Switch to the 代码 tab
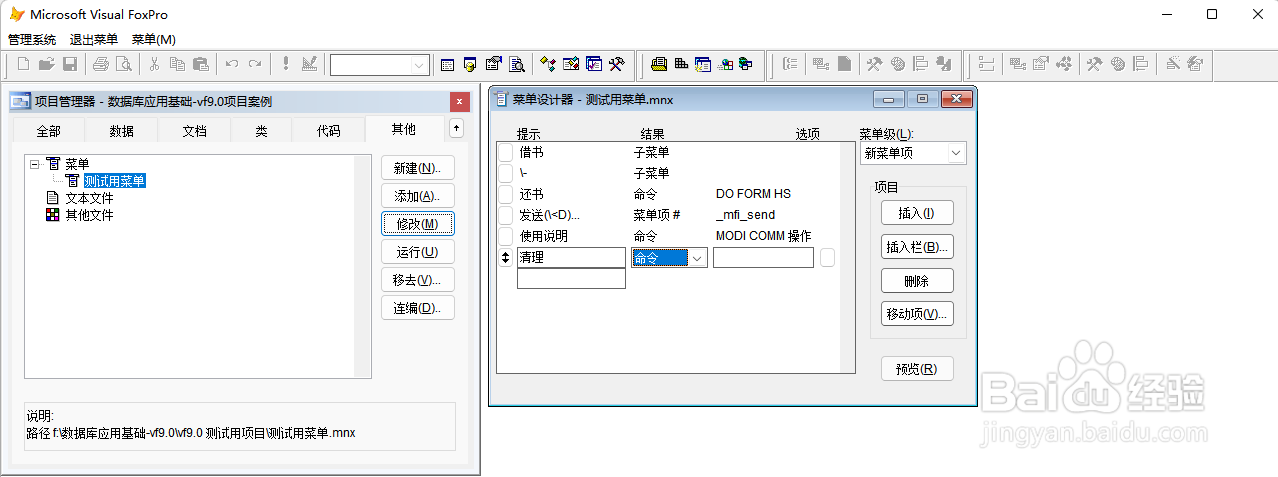 (328, 131)
